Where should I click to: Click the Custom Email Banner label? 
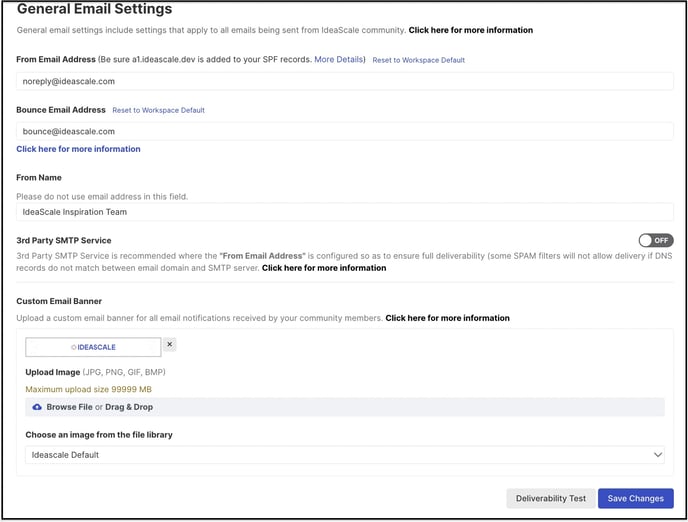click(59, 301)
